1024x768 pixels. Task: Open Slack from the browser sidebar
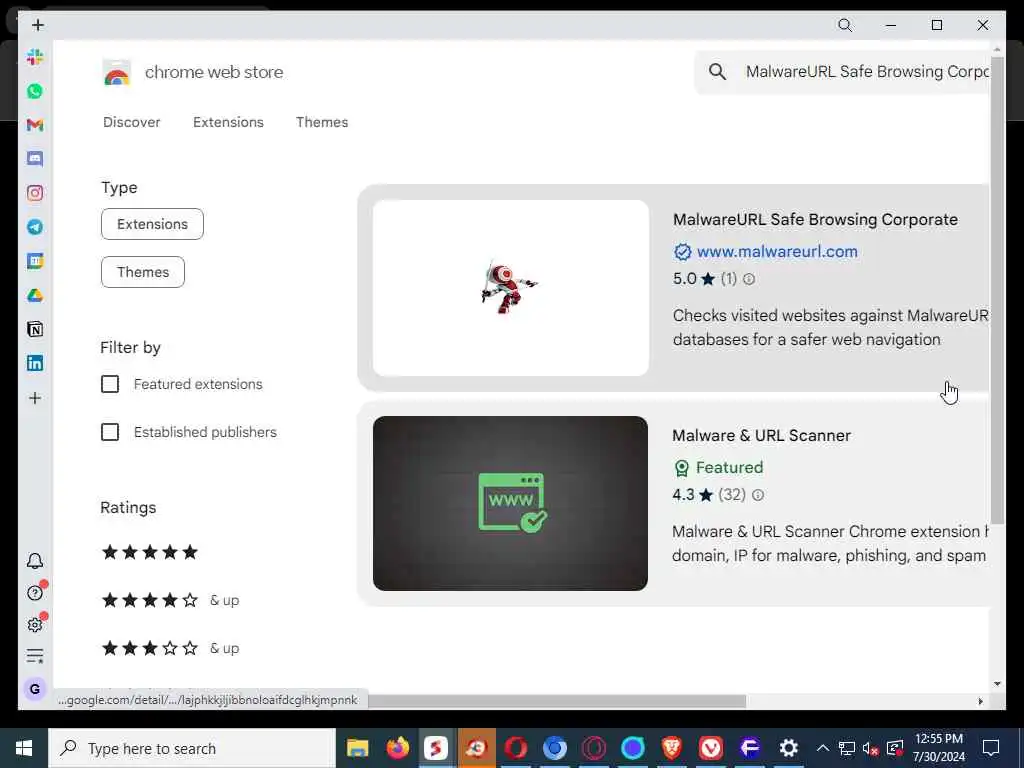pos(35,57)
